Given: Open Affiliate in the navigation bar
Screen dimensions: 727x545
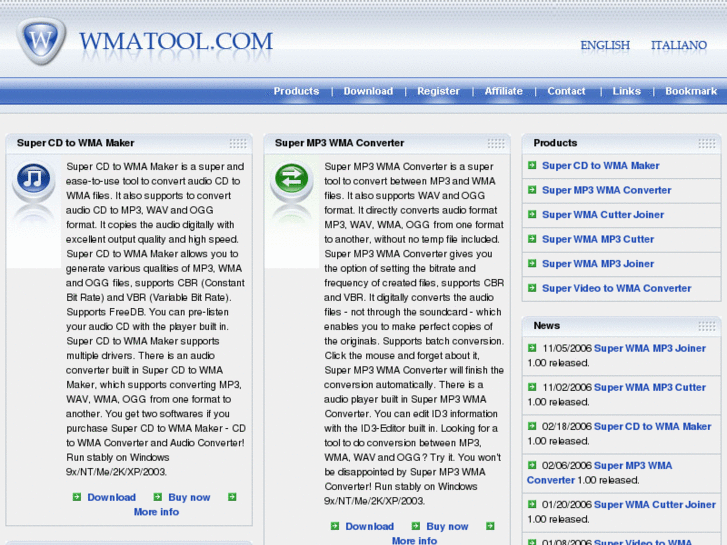Looking at the screenshot, I should click(504, 91).
